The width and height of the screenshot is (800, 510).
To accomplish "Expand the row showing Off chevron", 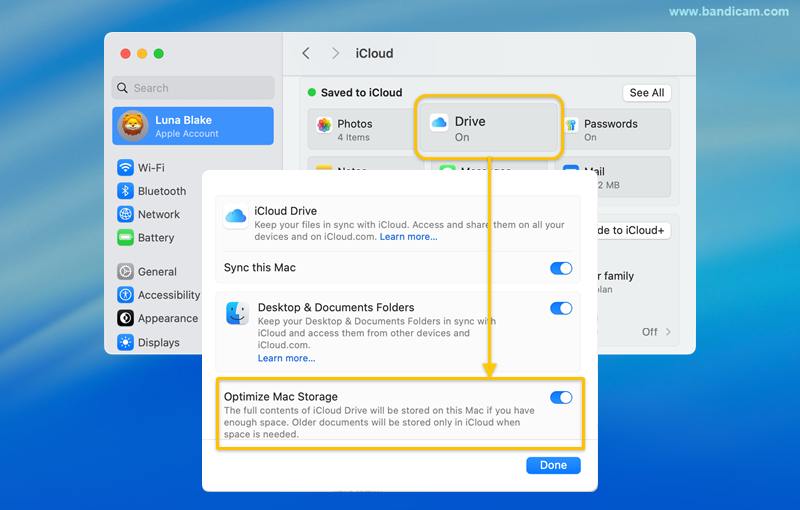I will pos(657,332).
